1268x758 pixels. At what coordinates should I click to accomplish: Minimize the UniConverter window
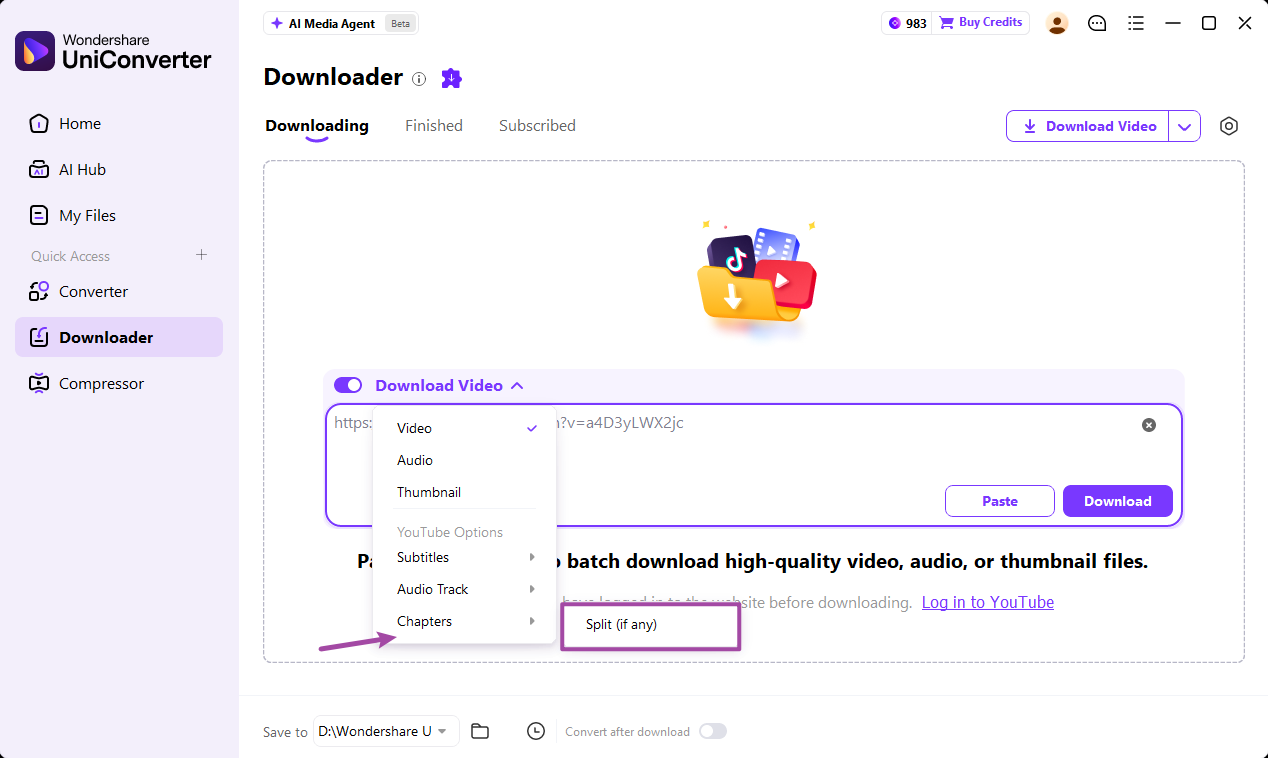coord(1173,23)
